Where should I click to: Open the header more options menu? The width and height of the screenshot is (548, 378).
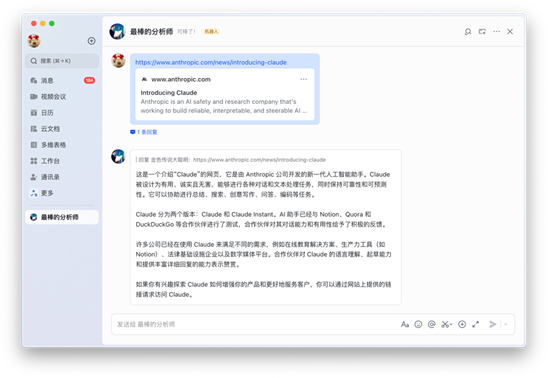click(x=497, y=32)
